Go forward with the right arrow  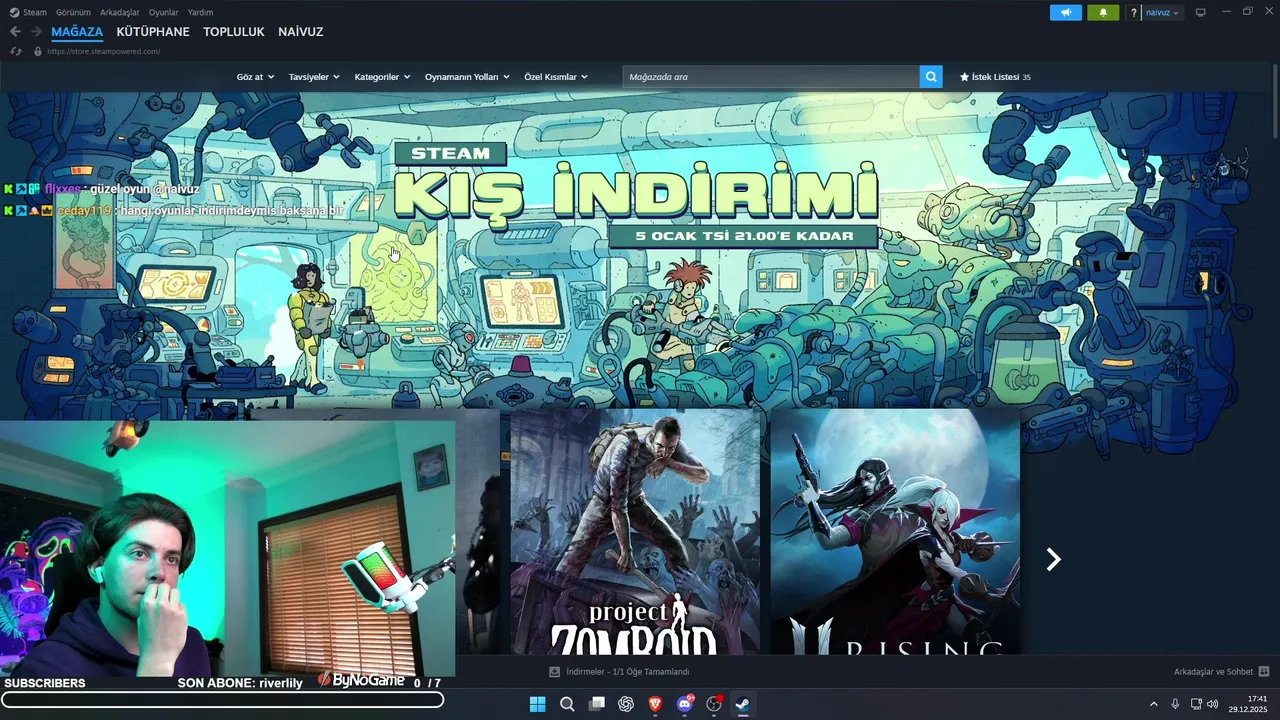click(x=36, y=32)
